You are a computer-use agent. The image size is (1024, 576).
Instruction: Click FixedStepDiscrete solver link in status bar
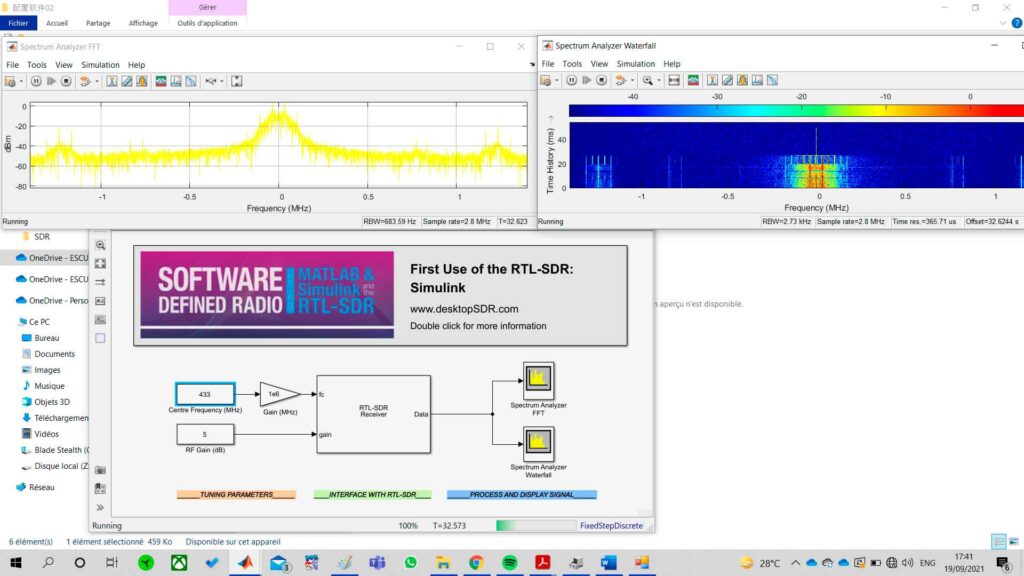point(611,526)
